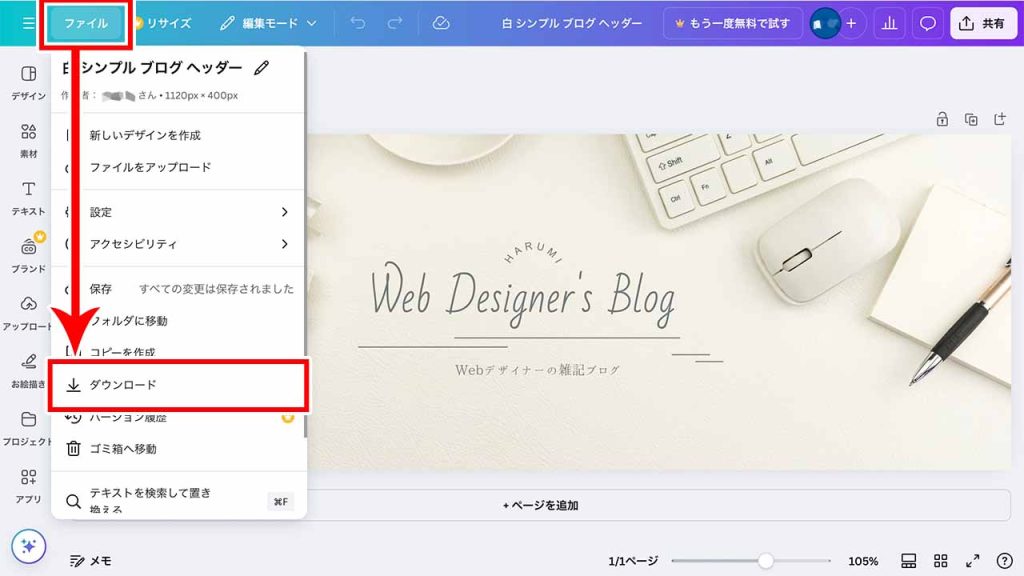Viewport: 1024px width, 576px height.
Task: Click the 共有 share button
Action: pos(982,24)
